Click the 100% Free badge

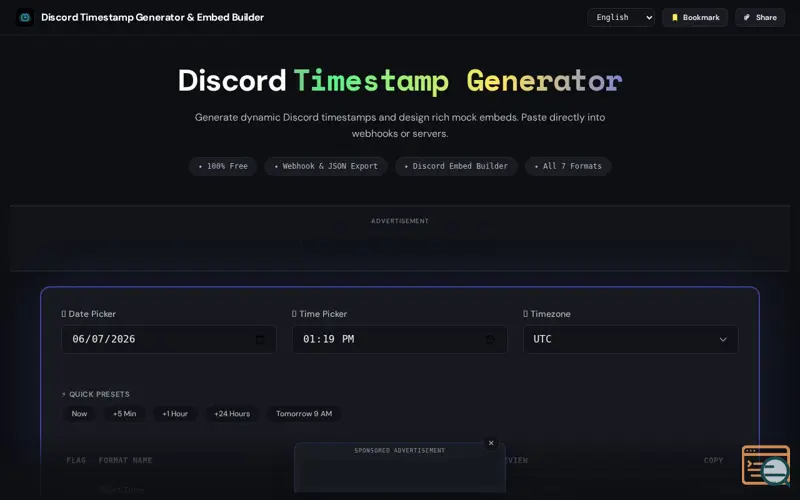[223, 166]
